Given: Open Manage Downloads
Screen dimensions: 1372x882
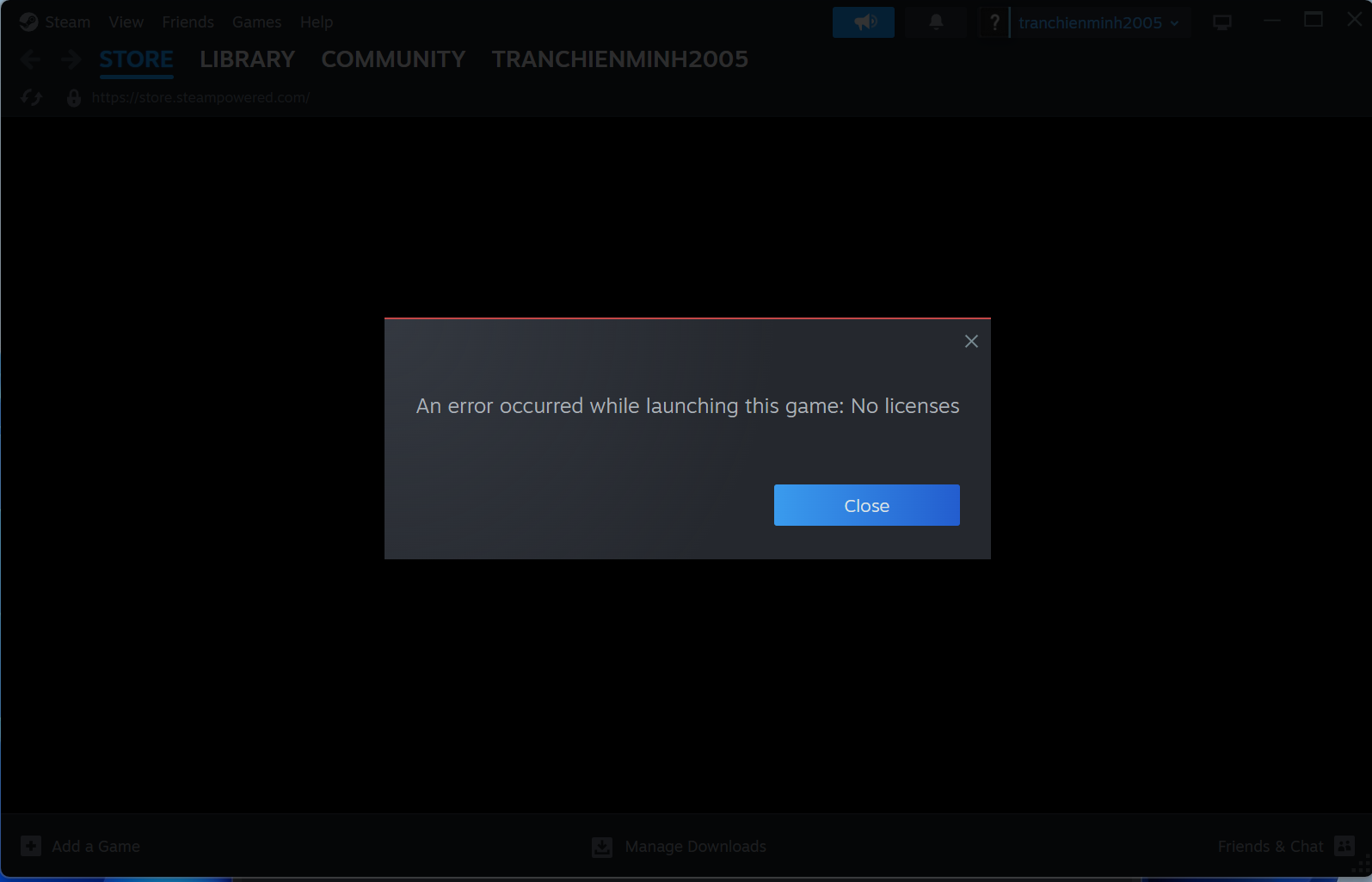Looking at the screenshot, I should tap(695, 847).
